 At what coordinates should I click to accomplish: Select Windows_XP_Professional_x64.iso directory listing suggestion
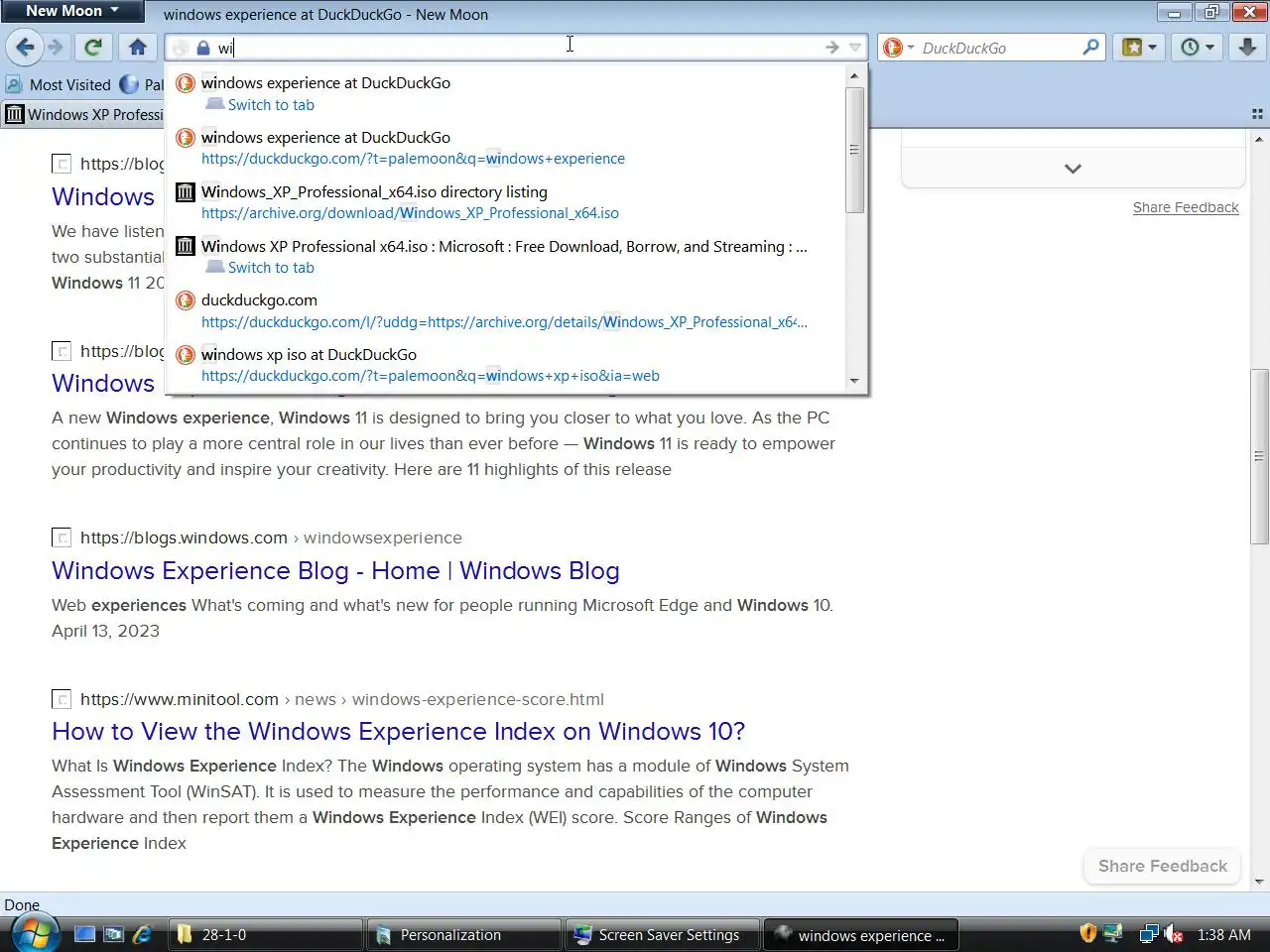[x=506, y=202]
